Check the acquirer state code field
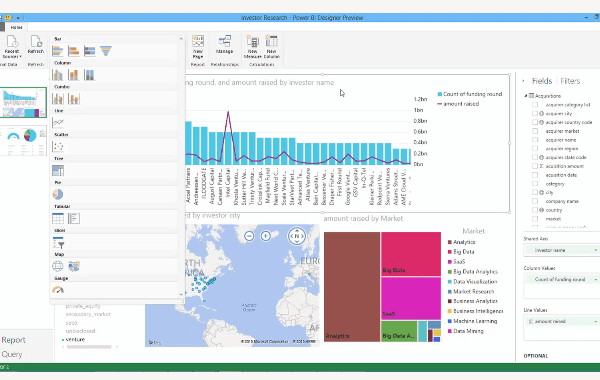The height and width of the screenshot is (380, 600). 535,157
